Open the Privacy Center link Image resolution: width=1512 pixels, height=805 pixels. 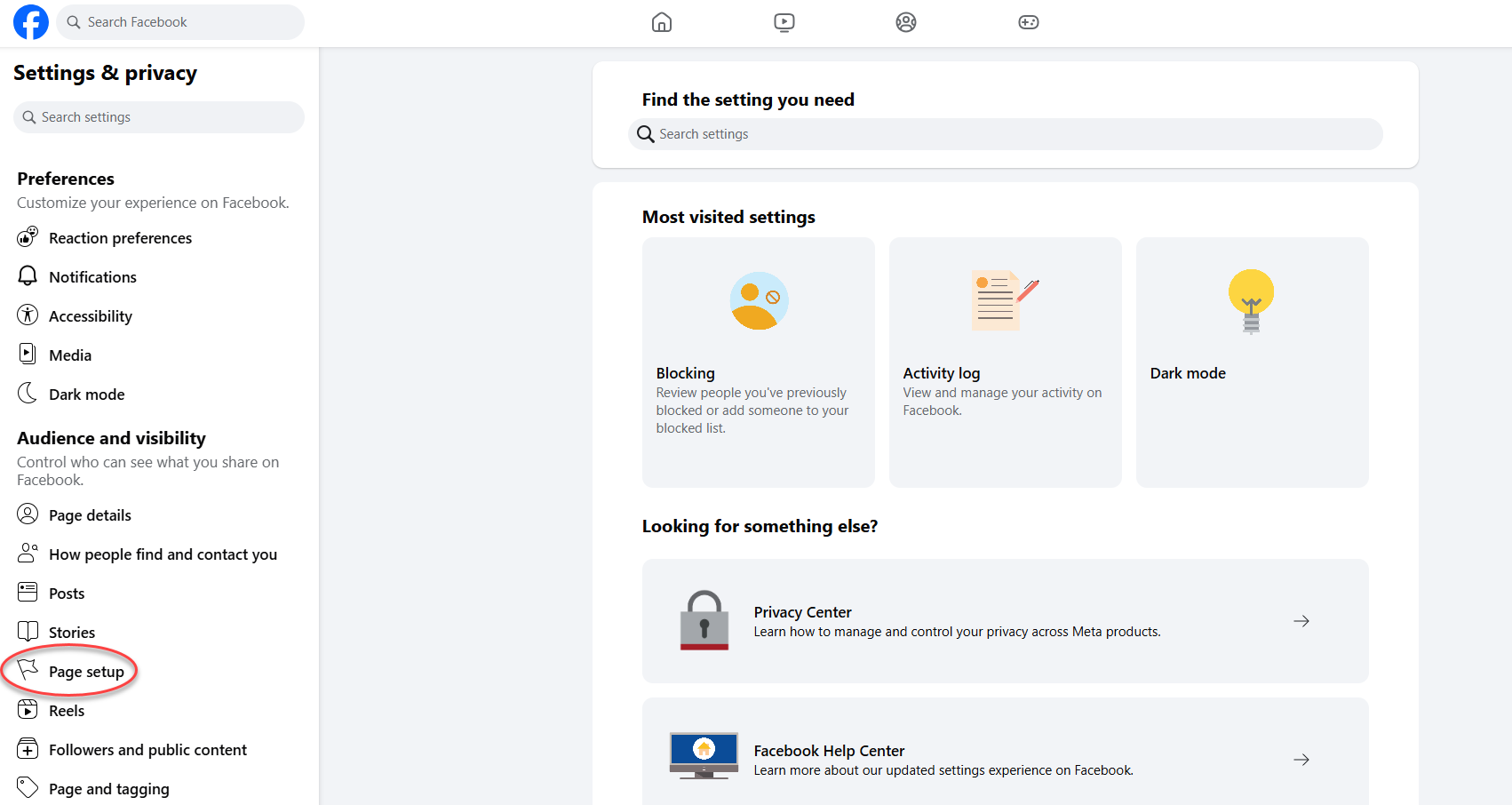tap(802, 612)
